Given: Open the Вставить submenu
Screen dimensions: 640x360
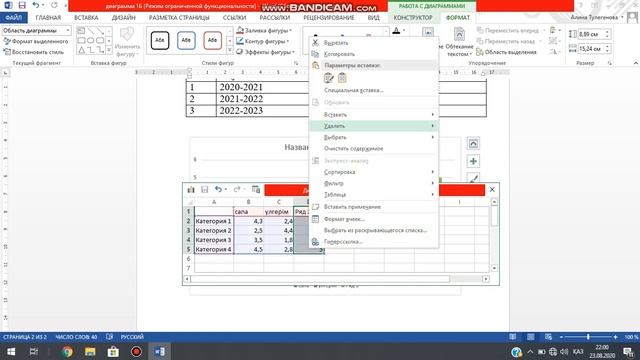Looking at the screenshot, I should (x=373, y=115).
